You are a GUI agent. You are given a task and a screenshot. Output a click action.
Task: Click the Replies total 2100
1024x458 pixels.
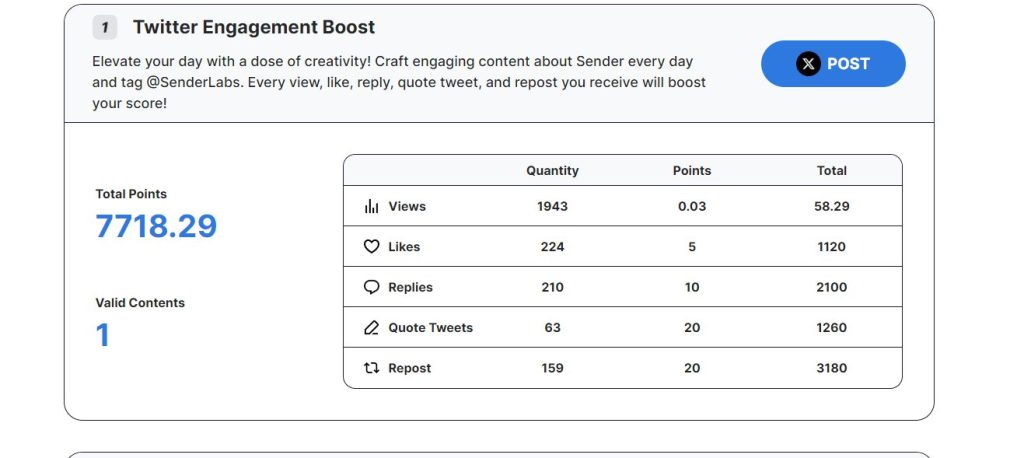tap(831, 287)
